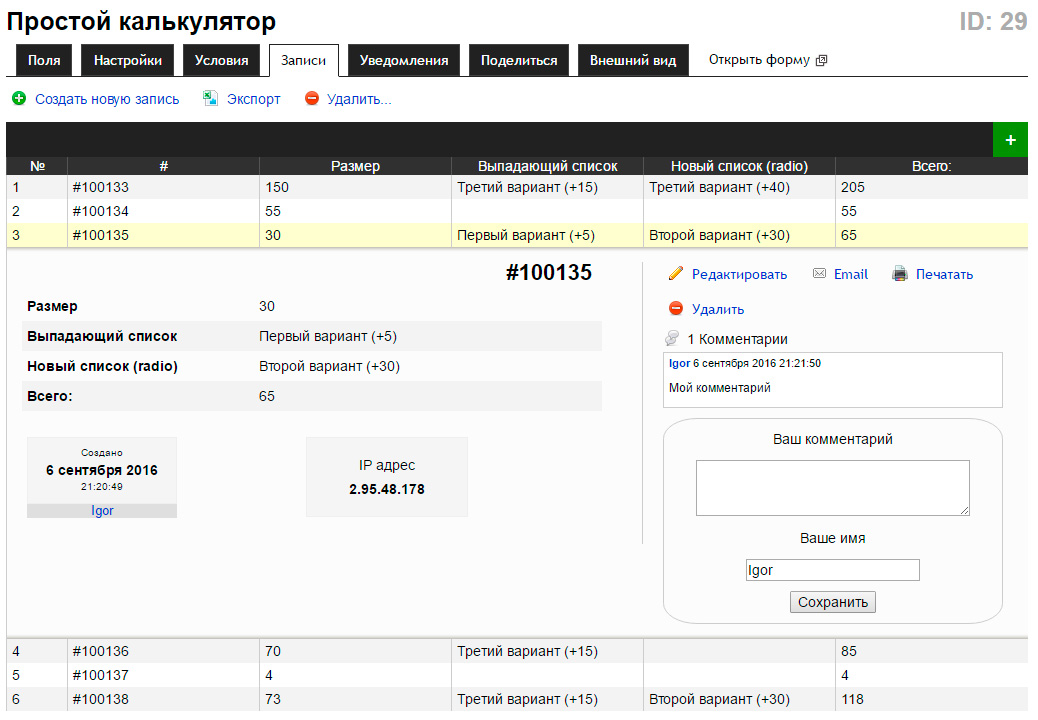Select the Внешний вид tab
The height and width of the screenshot is (720, 1038).
633,60
